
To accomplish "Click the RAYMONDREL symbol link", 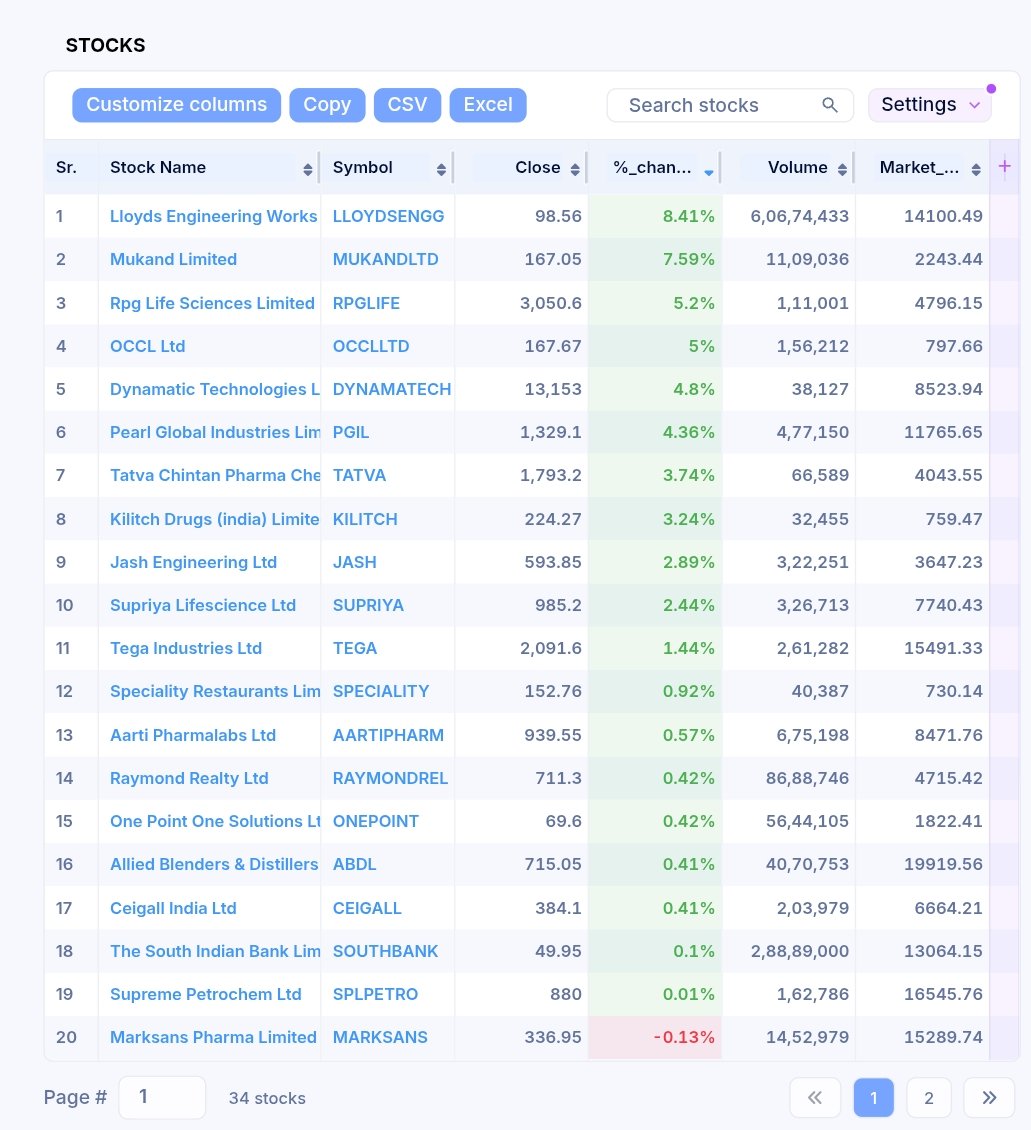I will [x=390, y=778].
